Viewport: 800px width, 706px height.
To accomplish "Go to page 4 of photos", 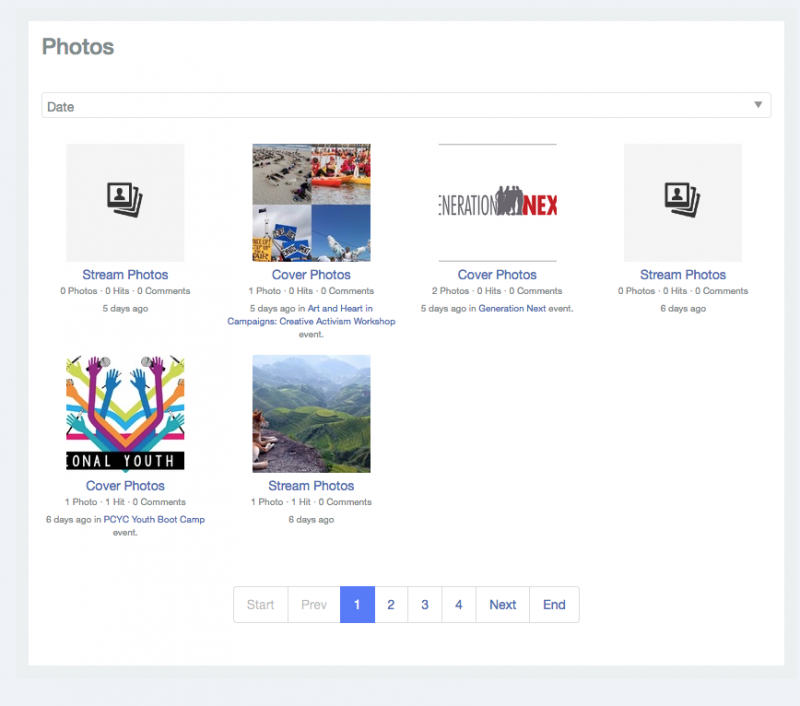I will tap(459, 604).
